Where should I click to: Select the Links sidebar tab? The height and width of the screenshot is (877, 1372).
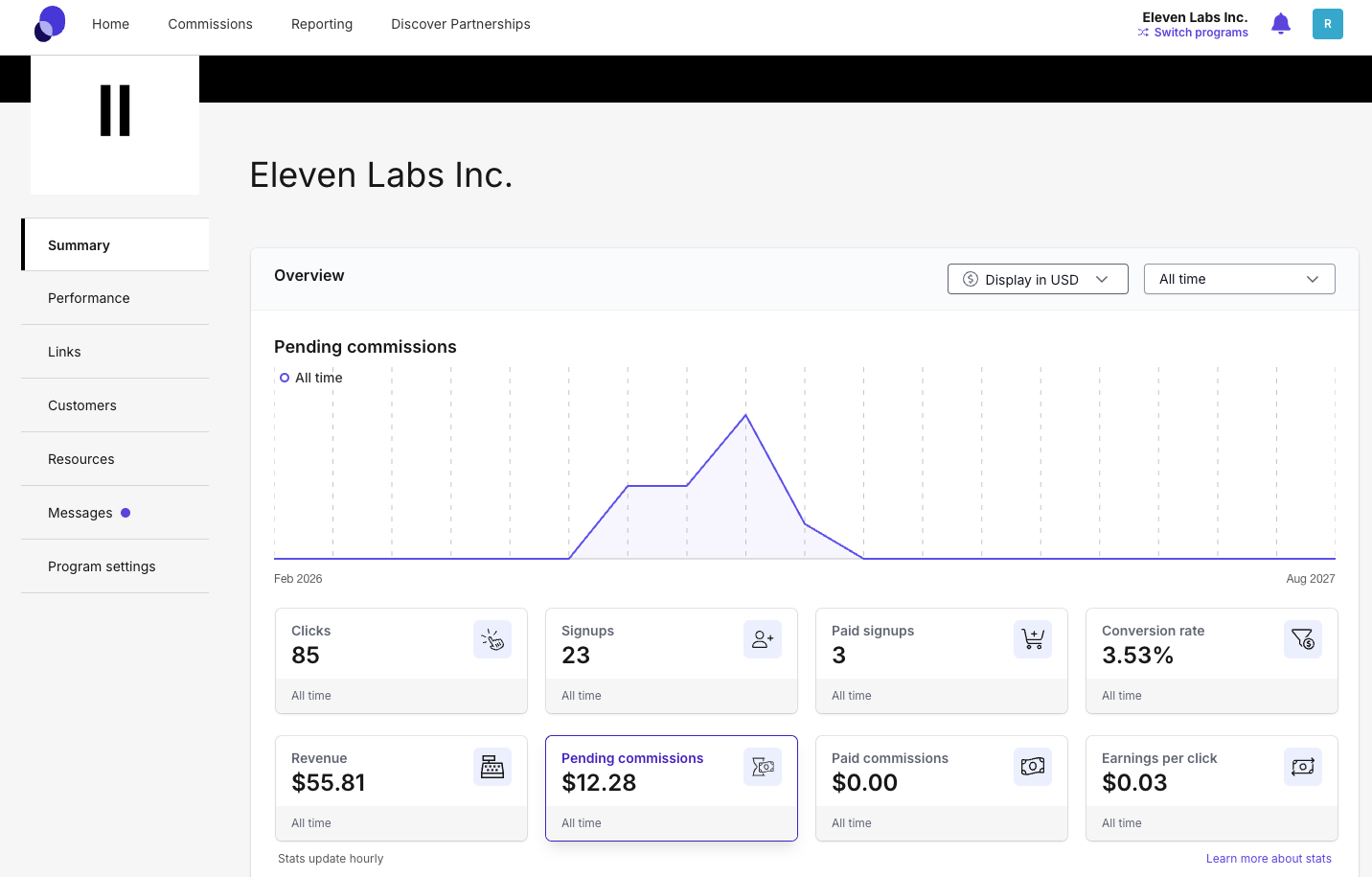tap(115, 352)
